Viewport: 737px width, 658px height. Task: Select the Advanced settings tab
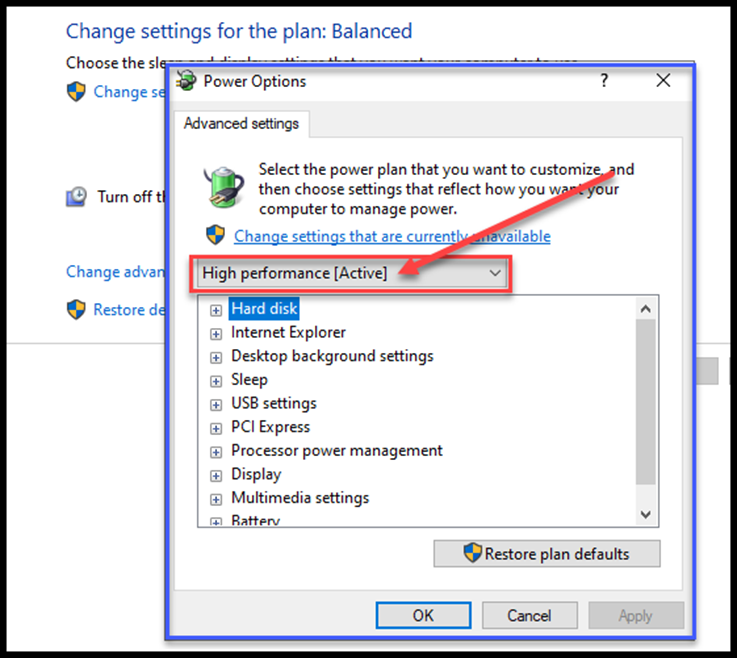coord(242,124)
